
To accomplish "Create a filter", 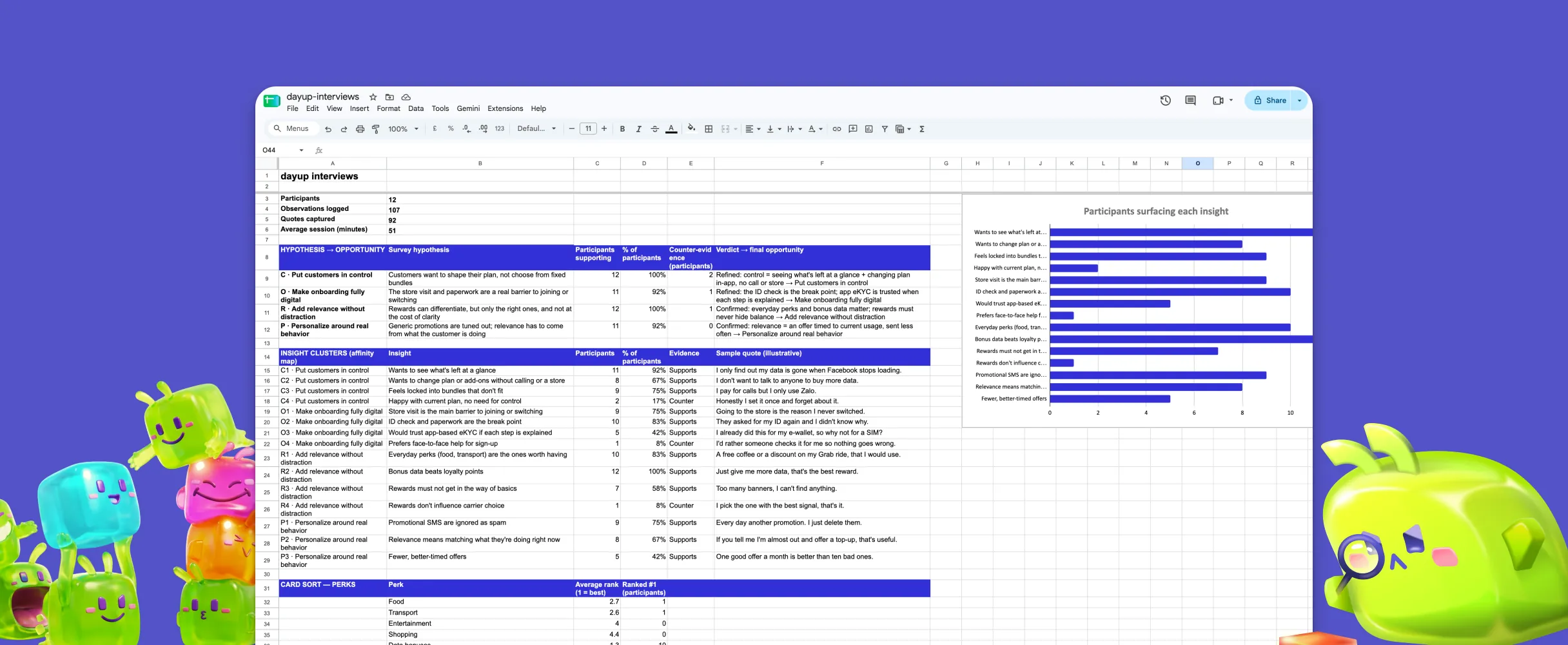I will pyautogui.click(x=885, y=129).
